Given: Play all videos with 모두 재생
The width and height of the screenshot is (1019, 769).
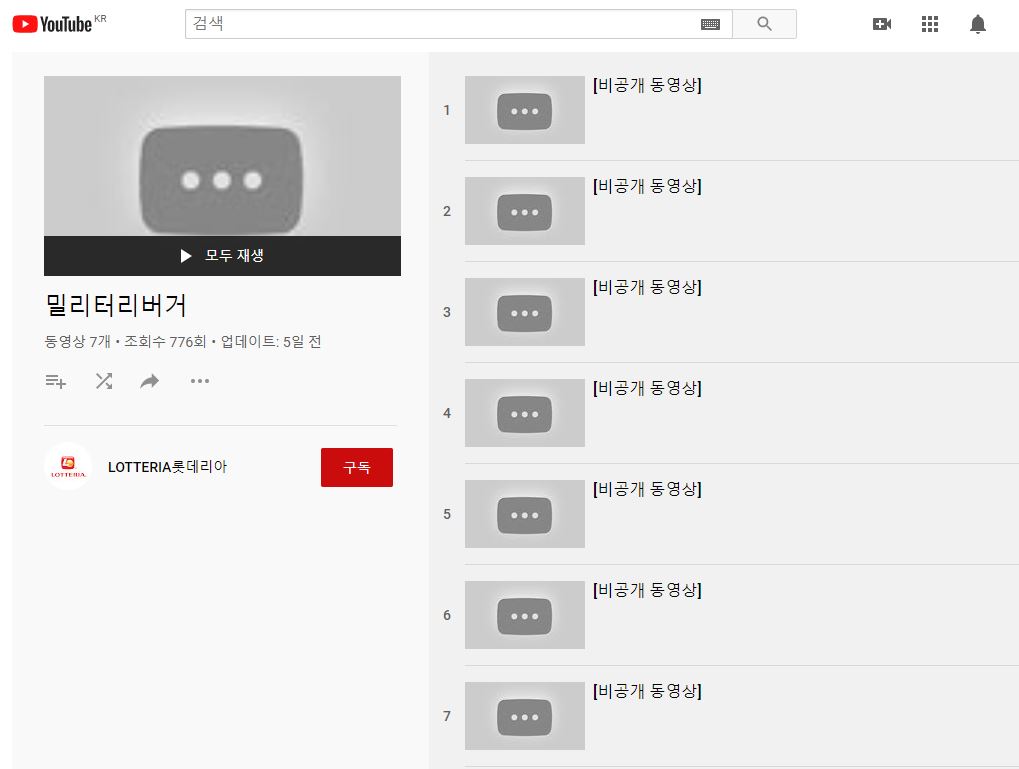Looking at the screenshot, I should (222, 256).
